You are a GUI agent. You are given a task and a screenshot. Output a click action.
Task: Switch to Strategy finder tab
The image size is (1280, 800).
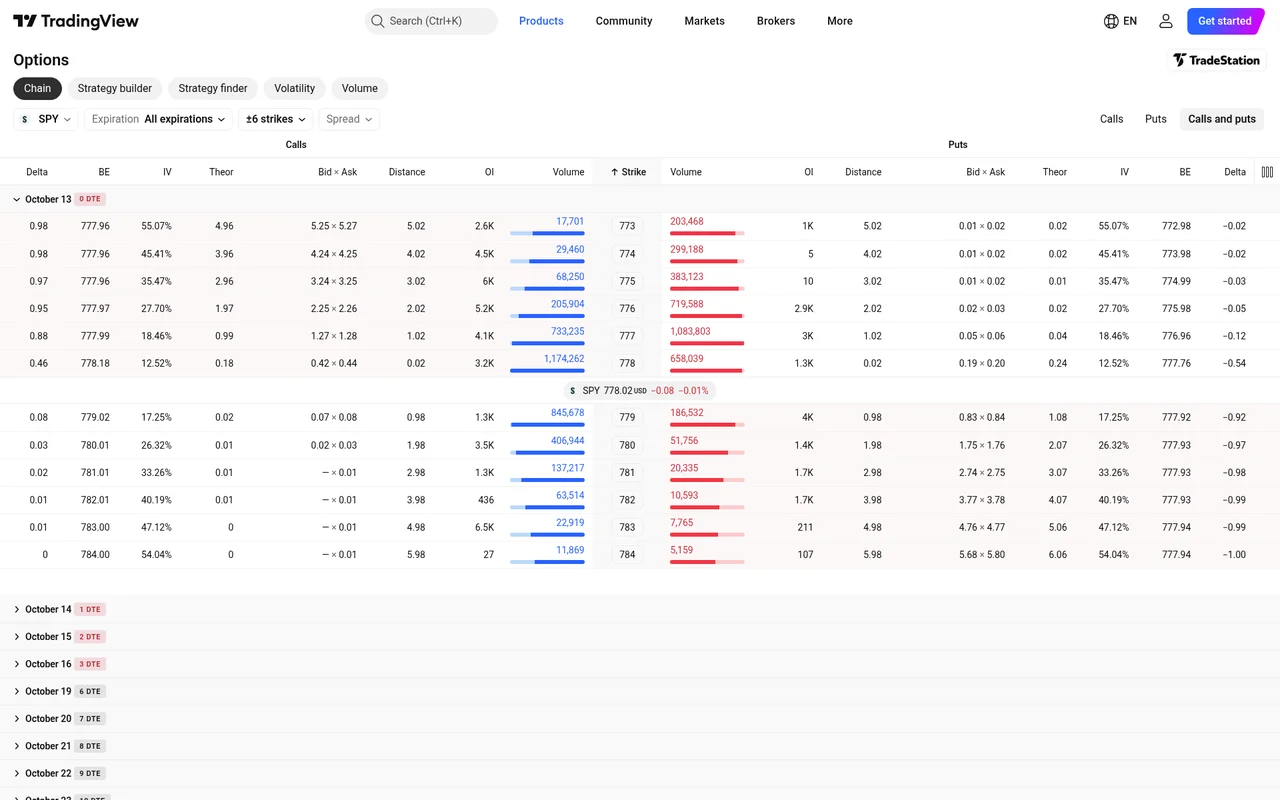[x=213, y=88]
